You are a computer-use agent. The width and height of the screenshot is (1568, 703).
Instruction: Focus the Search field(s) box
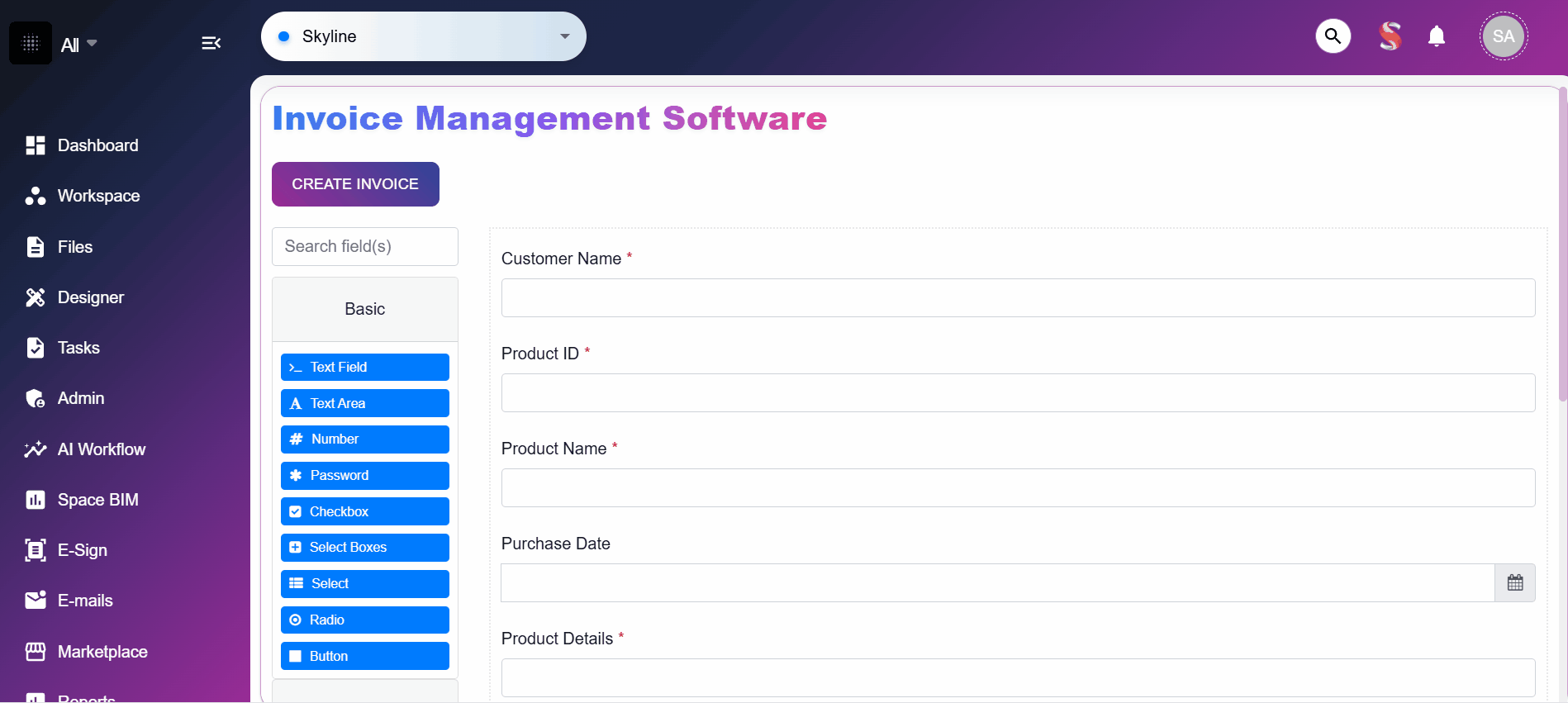click(x=365, y=246)
